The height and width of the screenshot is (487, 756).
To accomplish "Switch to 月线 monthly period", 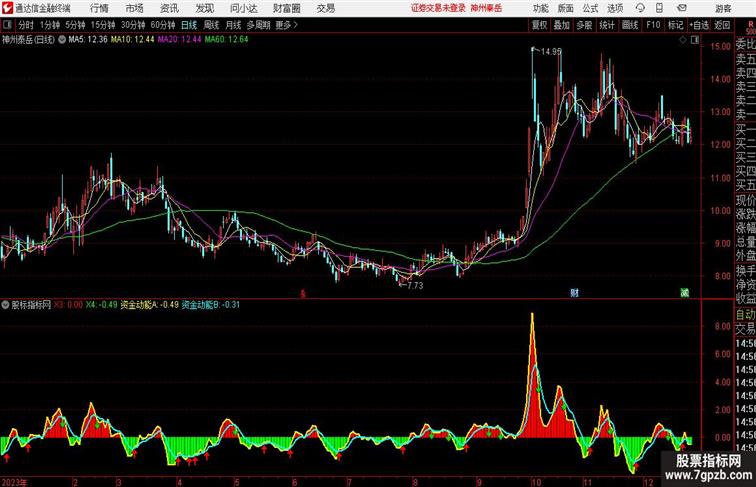I will 233,25.
